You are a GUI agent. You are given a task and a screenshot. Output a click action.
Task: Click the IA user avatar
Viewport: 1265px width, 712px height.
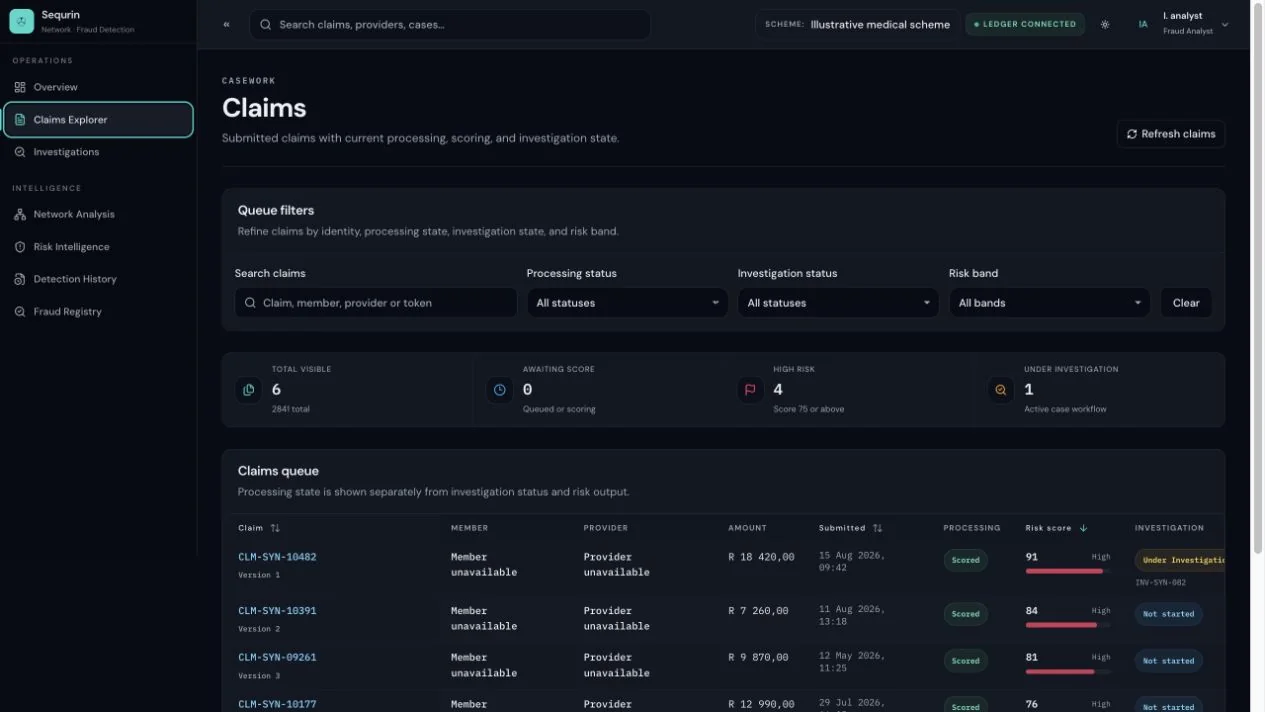click(1143, 24)
